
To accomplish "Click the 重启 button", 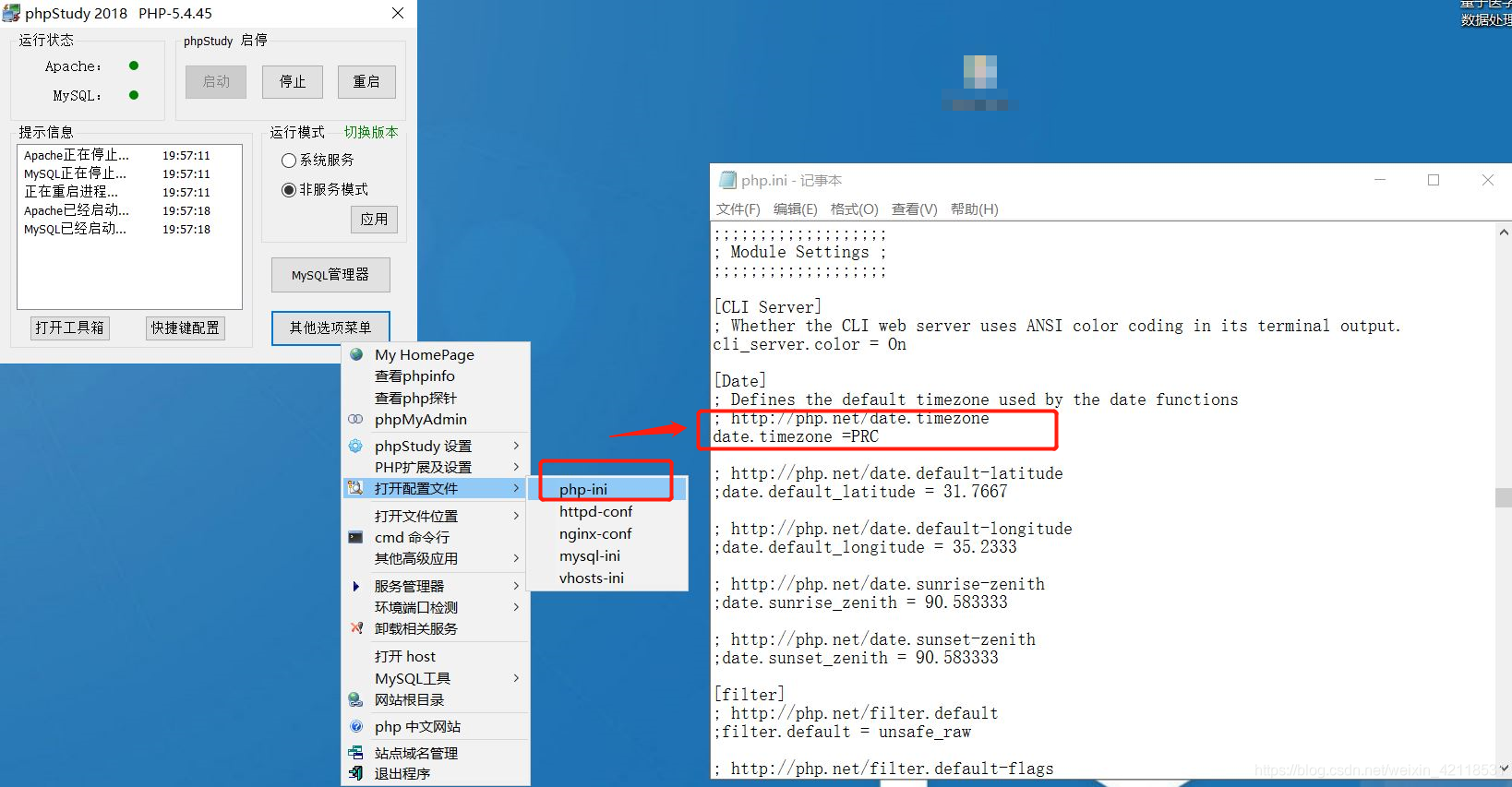I will tap(366, 81).
